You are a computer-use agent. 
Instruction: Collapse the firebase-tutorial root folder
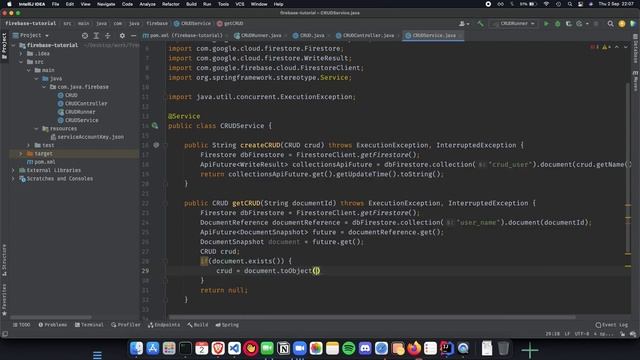13,45
